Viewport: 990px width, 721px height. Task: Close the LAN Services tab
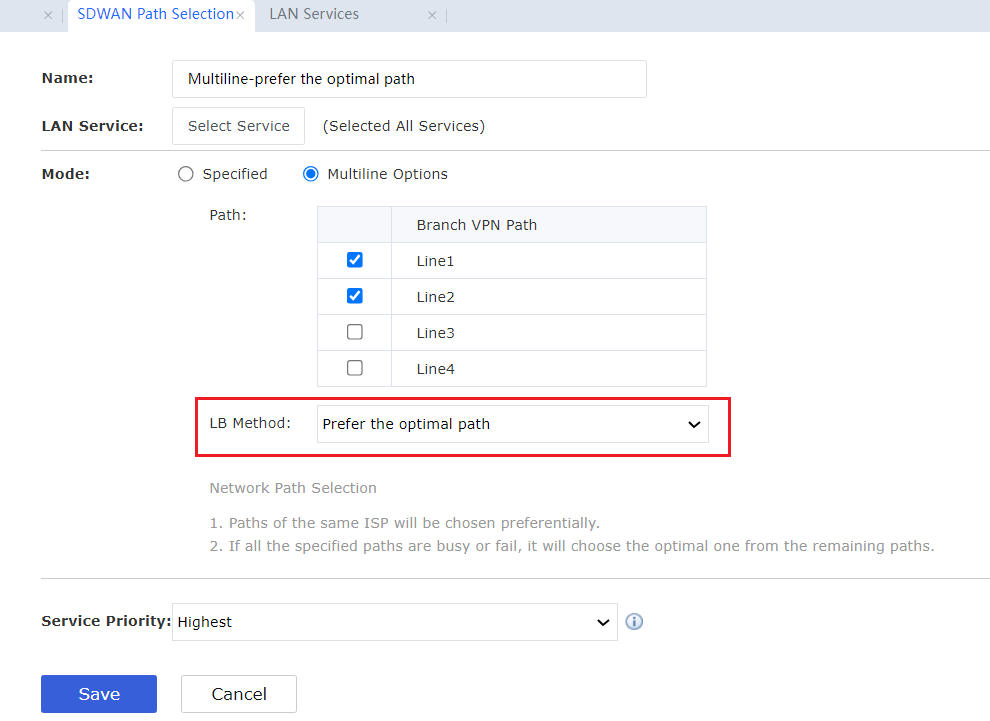[432, 15]
